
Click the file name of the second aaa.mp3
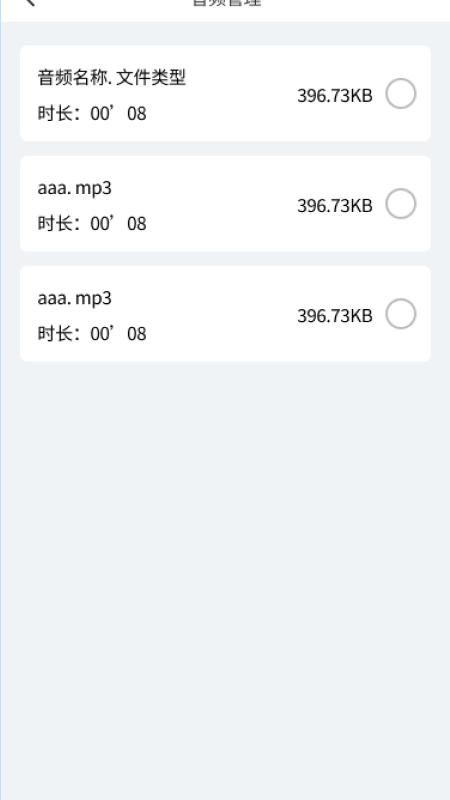pos(74,188)
